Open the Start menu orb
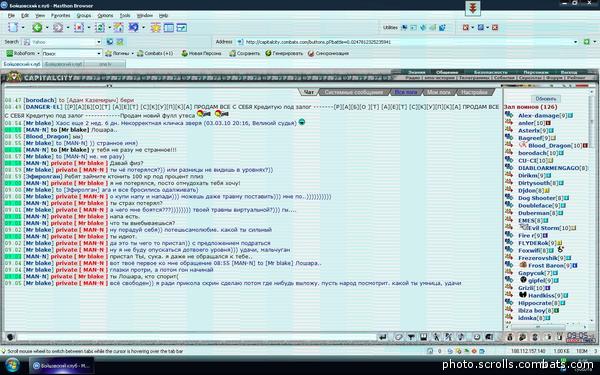This screenshot has width=600, height=375. point(12,365)
